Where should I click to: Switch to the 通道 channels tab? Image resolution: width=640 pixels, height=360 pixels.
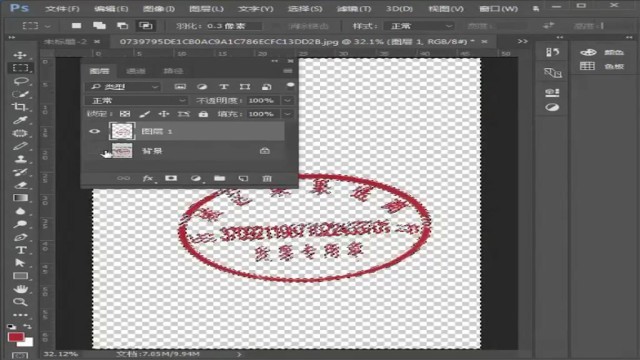pos(136,71)
